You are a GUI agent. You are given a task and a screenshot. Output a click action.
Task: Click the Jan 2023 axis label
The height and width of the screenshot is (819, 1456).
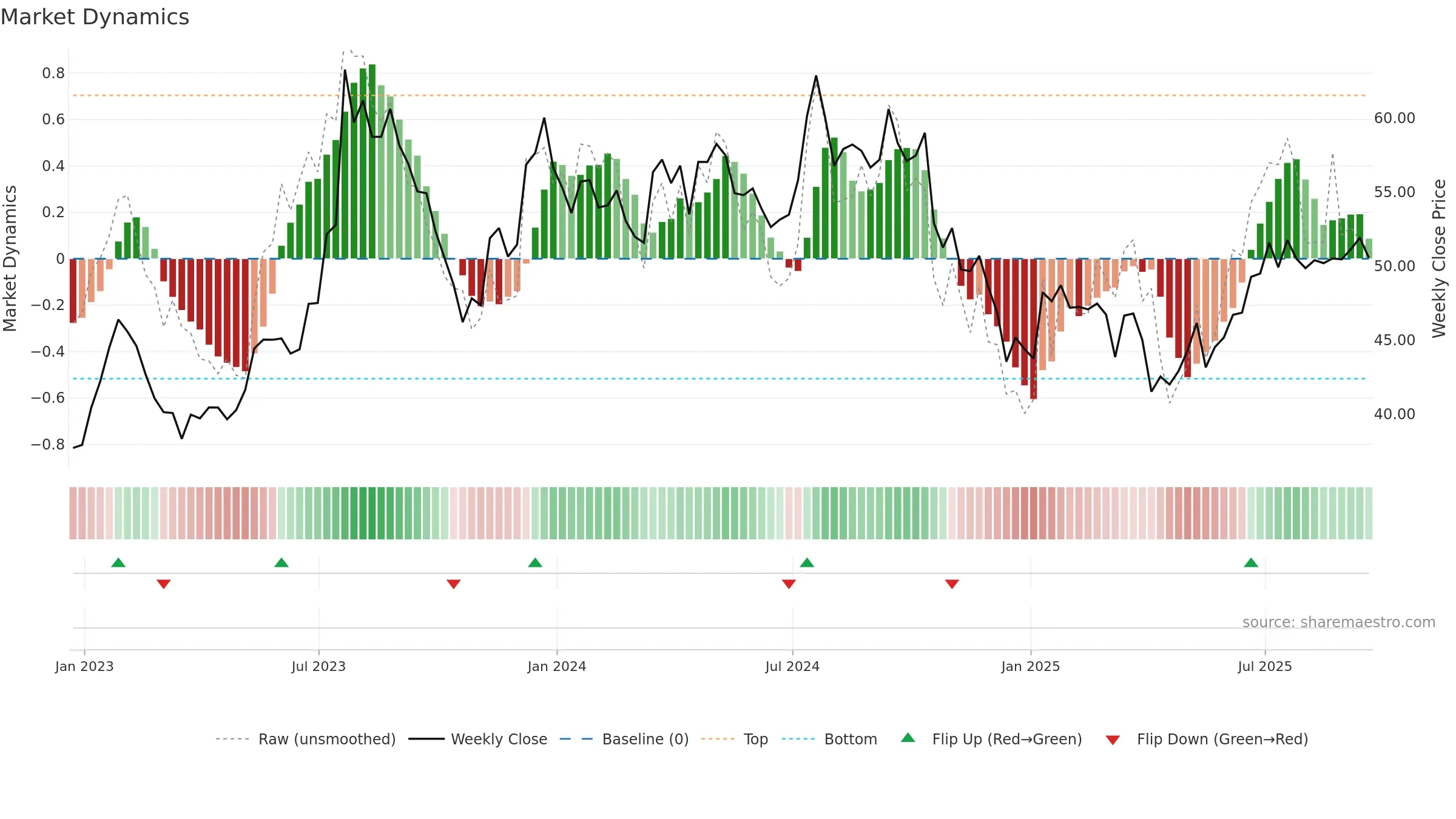(x=84, y=666)
